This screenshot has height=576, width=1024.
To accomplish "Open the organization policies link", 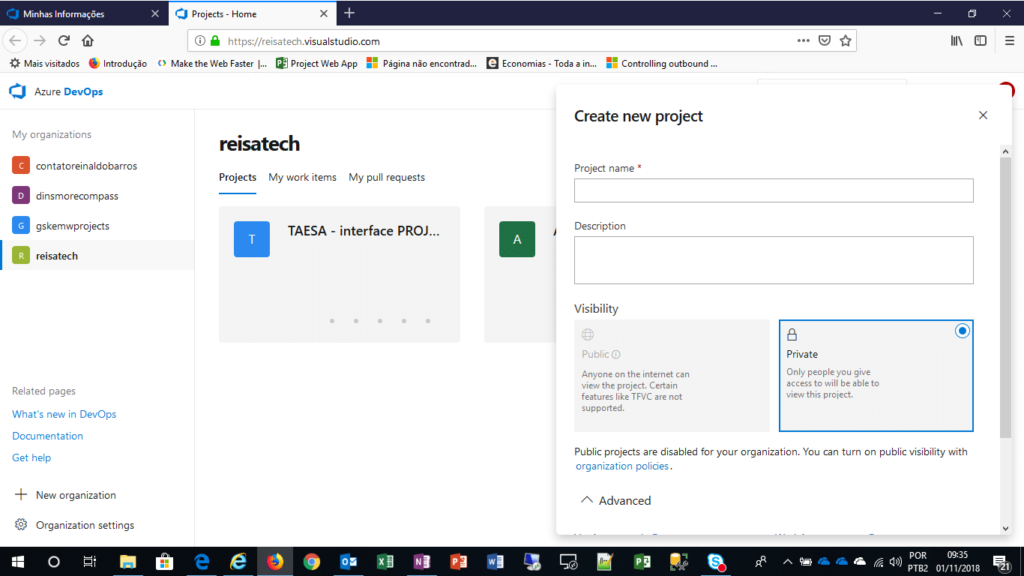I will coord(622,466).
